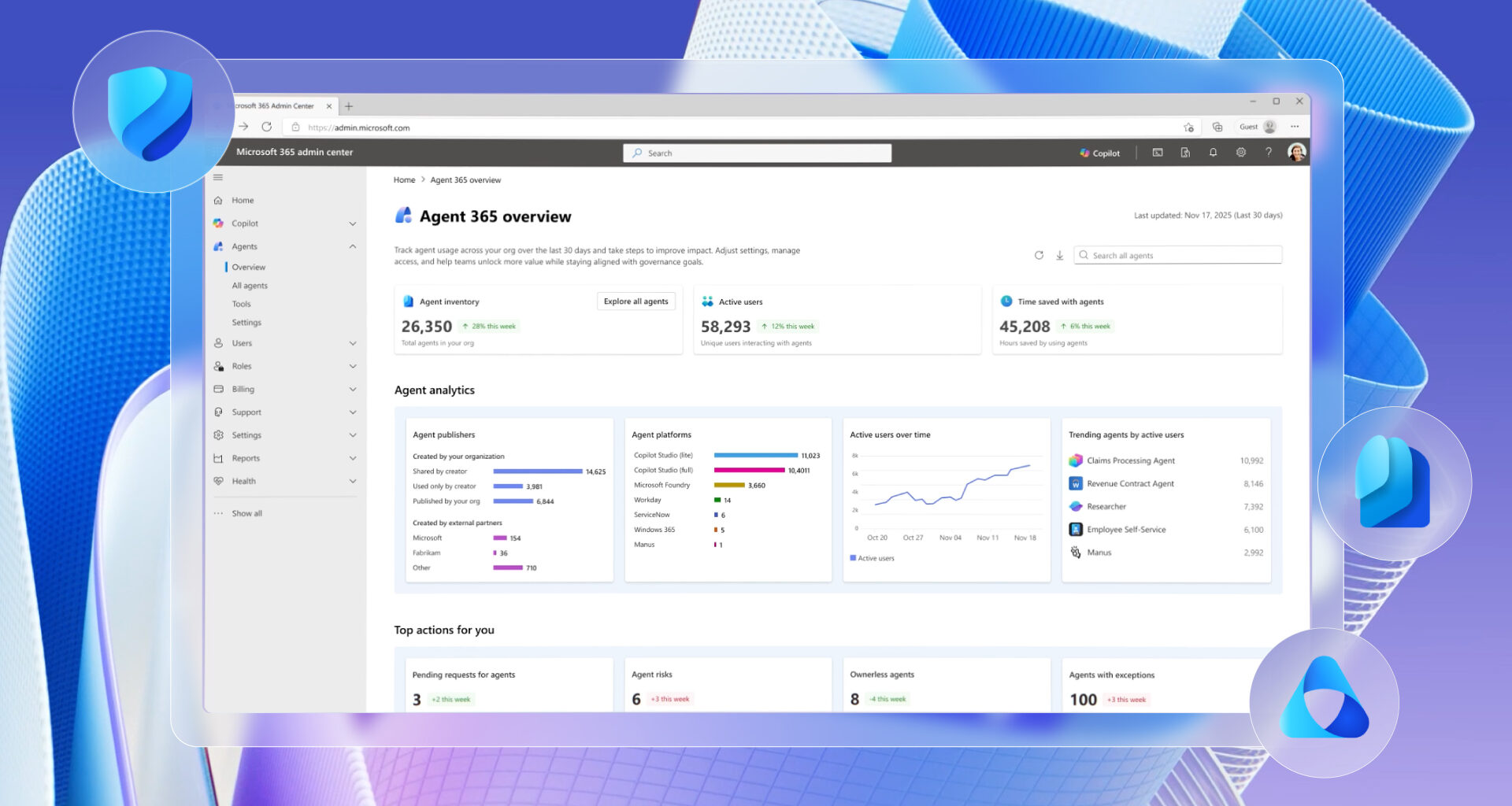Download the agent usage report

1059,255
